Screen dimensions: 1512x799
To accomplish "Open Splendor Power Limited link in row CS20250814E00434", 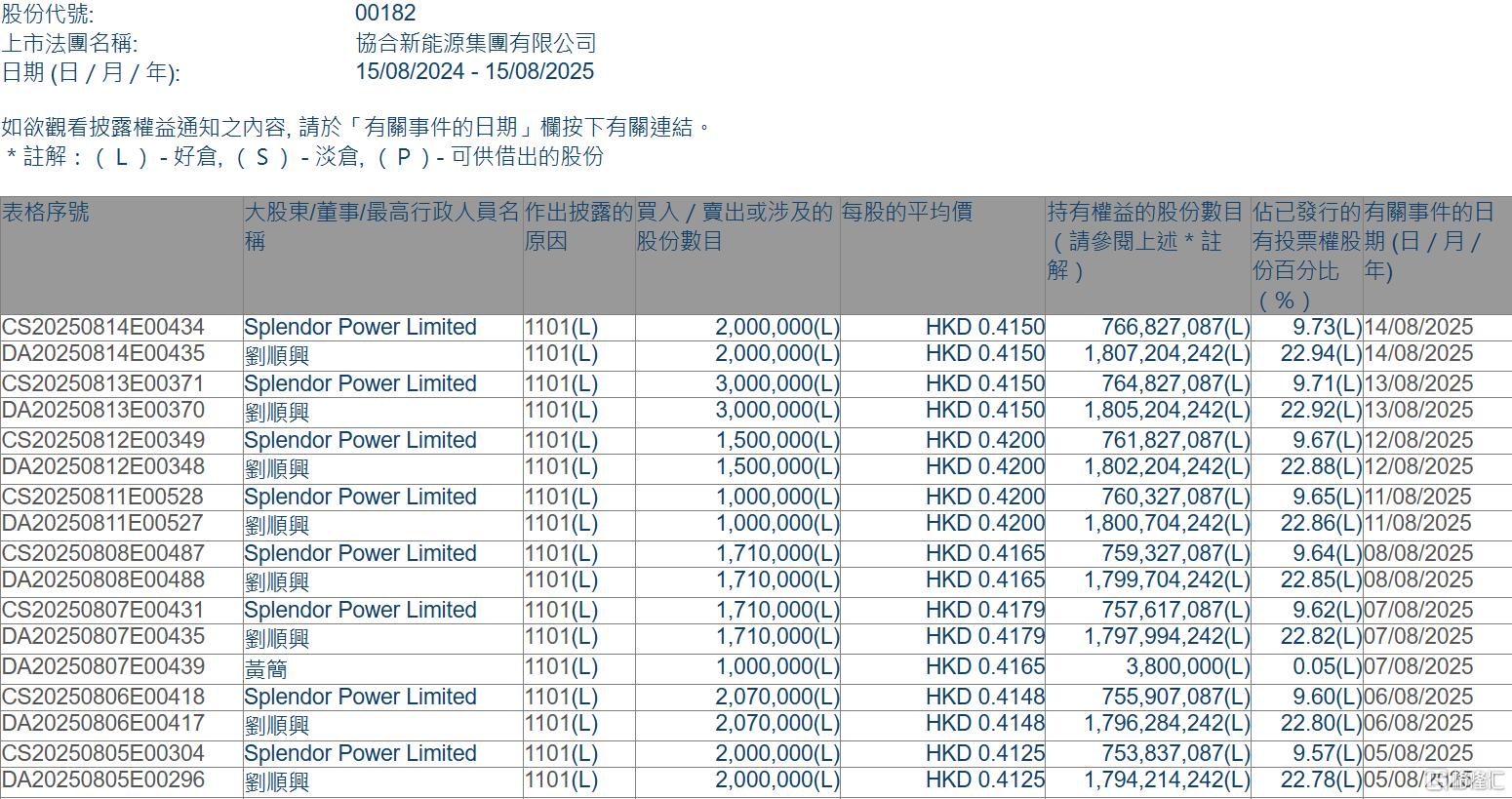I will [360, 327].
